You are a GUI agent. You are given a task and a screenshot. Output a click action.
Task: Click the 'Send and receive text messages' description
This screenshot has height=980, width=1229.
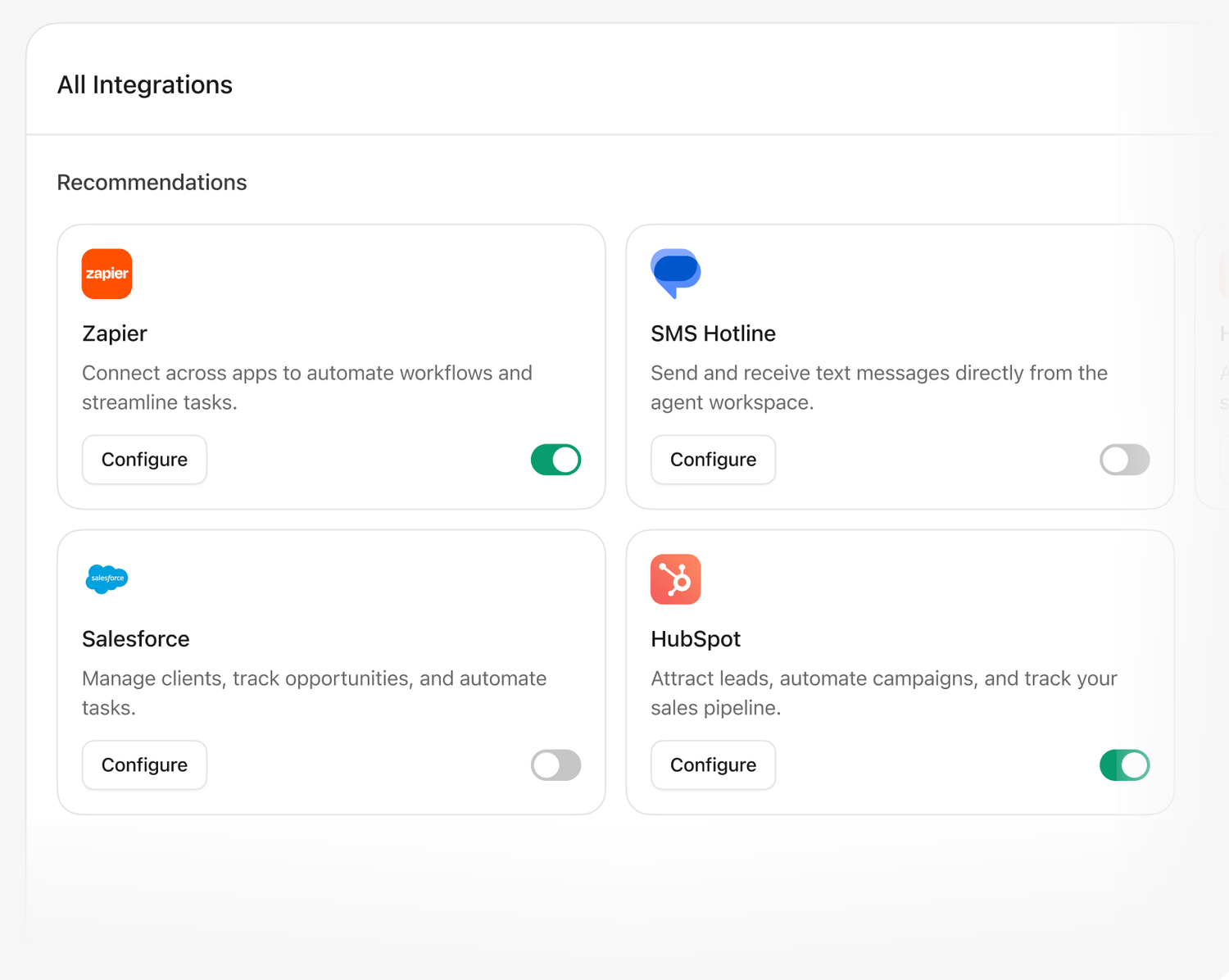pyautogui.click(x=879, y=388)
